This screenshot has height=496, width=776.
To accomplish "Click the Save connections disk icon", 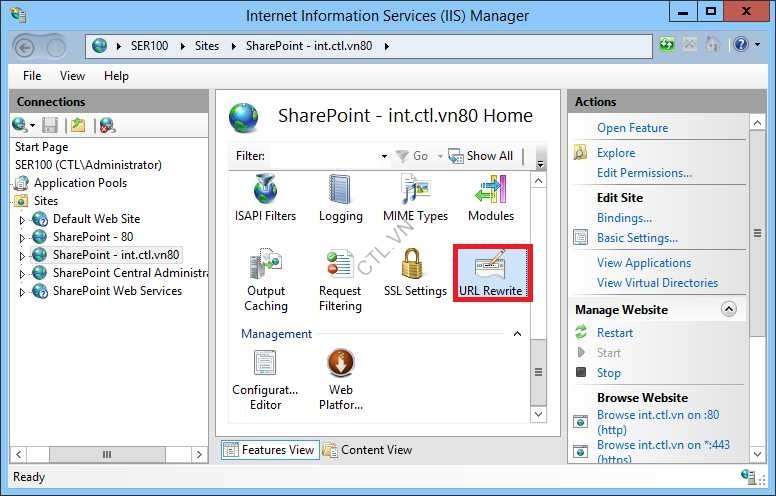I will [50, 126].
